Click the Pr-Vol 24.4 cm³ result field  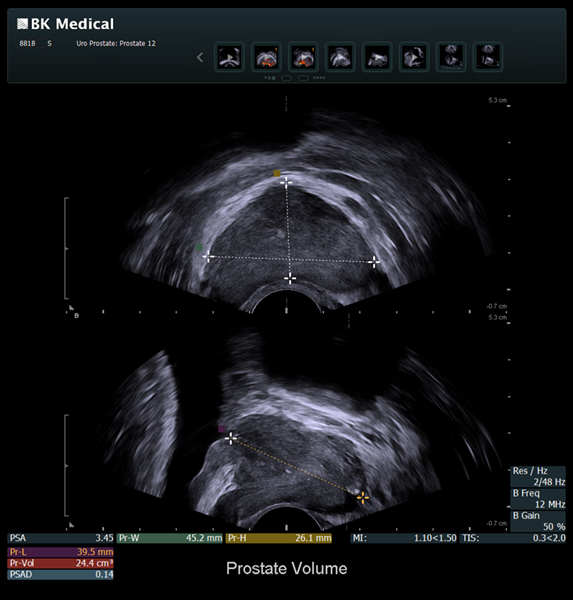(x=61, y=563)
